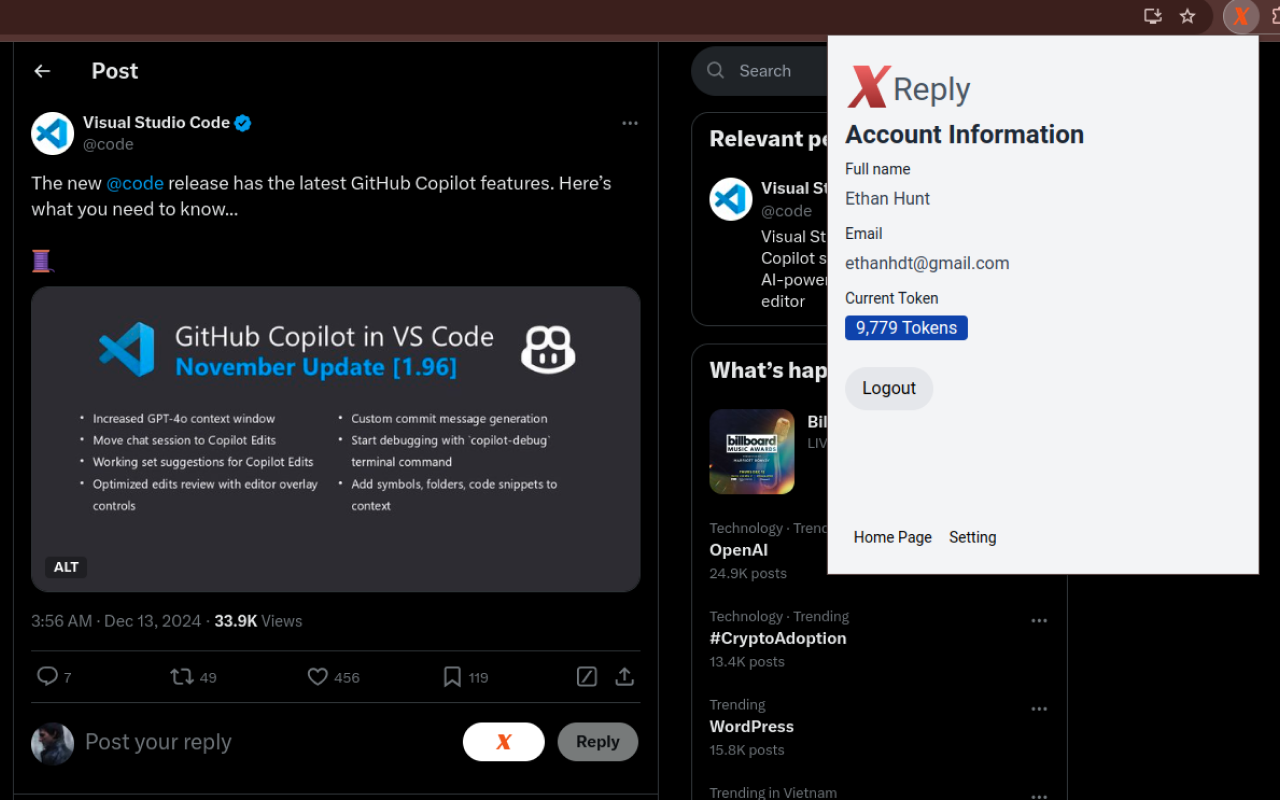Log out with the Logout button

point(889,388)
